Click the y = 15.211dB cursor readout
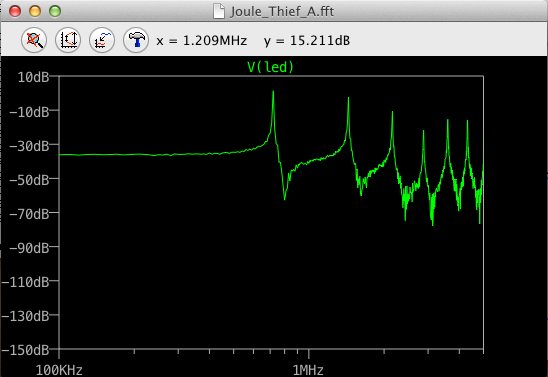 point(307,41)
